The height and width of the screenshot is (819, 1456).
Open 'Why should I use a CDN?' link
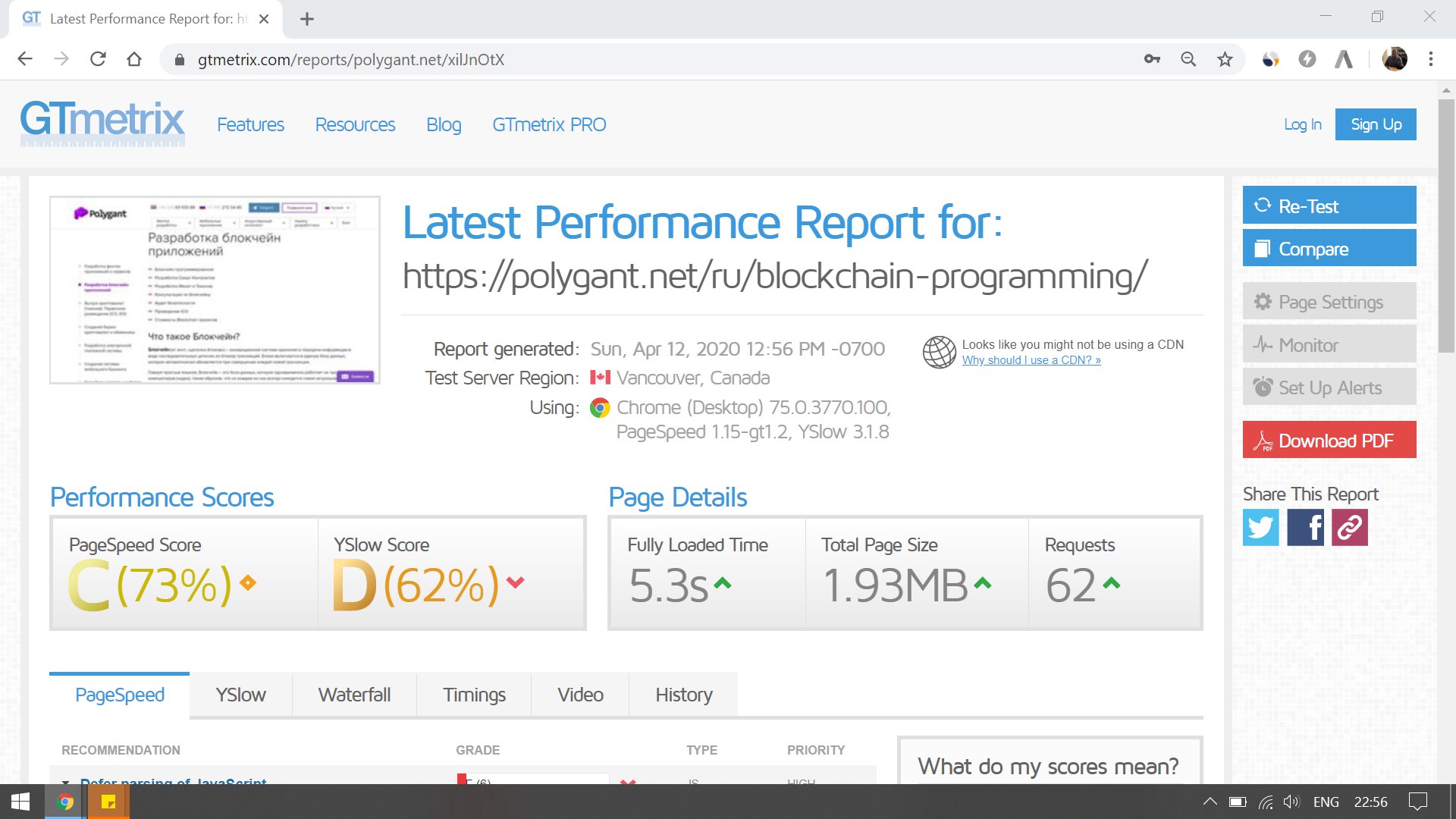tap(1031, 360)
